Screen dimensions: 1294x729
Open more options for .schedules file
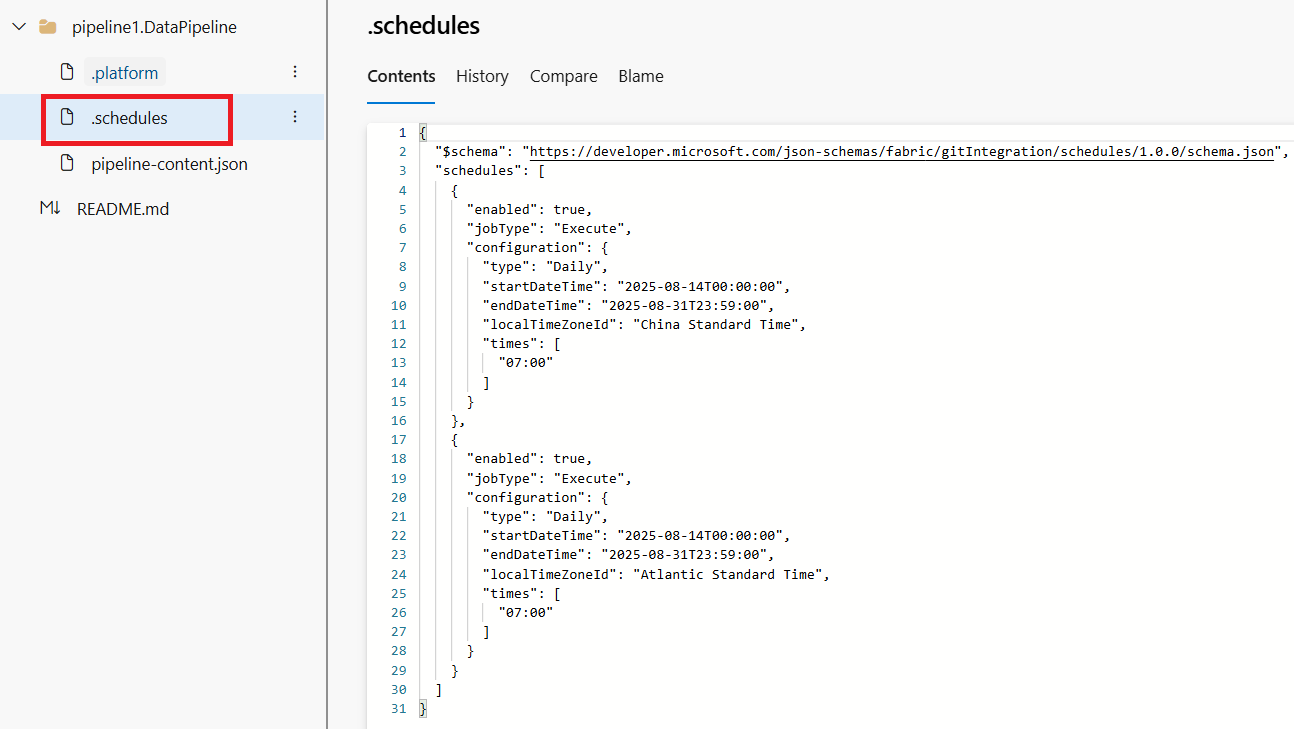295,117
